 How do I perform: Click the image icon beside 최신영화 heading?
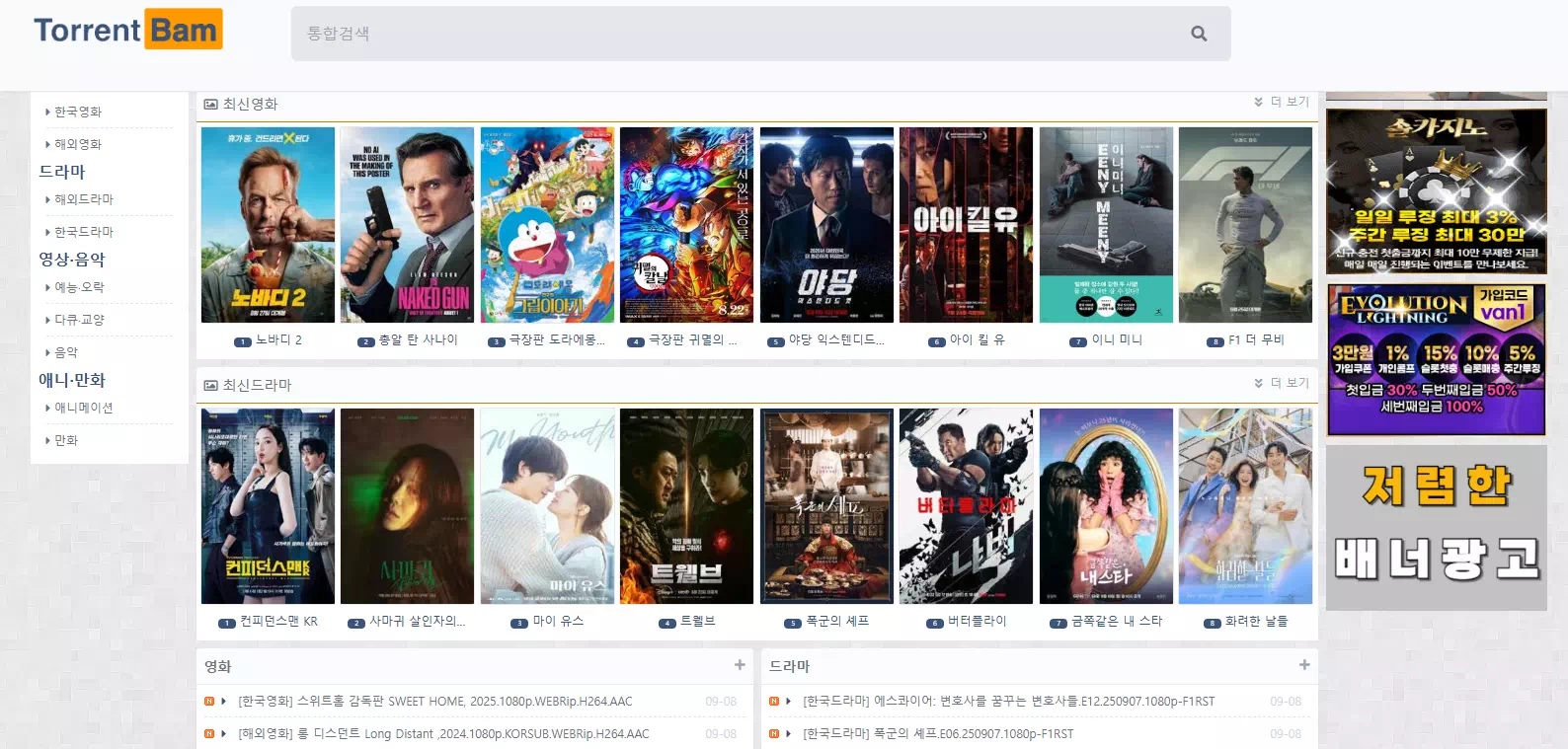coord(210,104)
